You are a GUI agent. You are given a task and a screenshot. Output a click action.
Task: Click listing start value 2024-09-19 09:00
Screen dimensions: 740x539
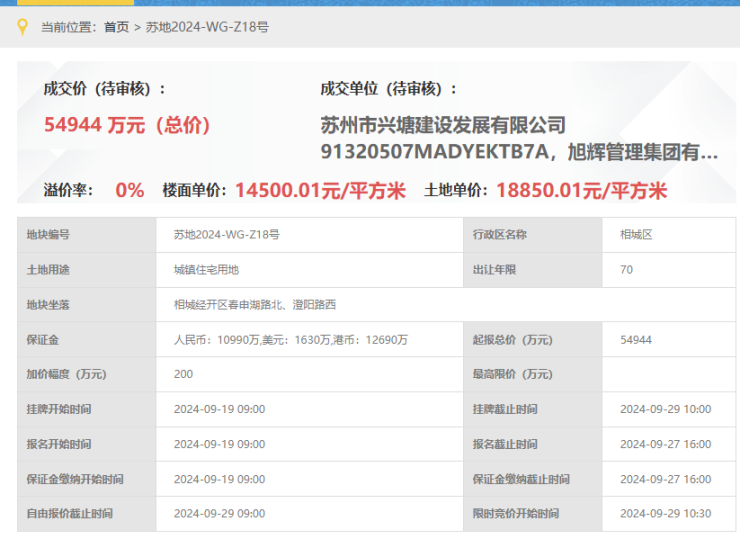pyautogui.click(x=310, y=409)
